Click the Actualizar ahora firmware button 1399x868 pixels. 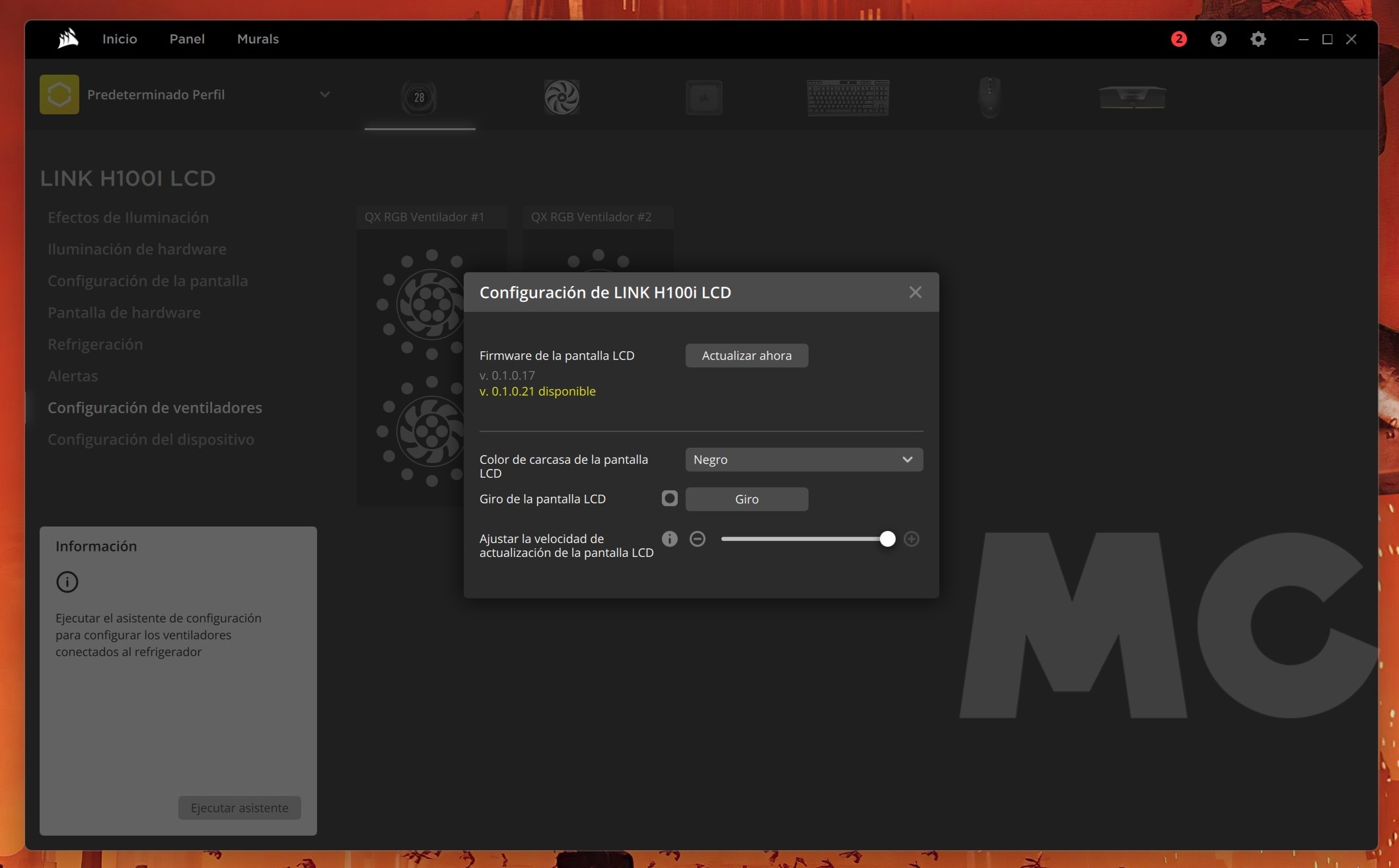tap(746, 355)
